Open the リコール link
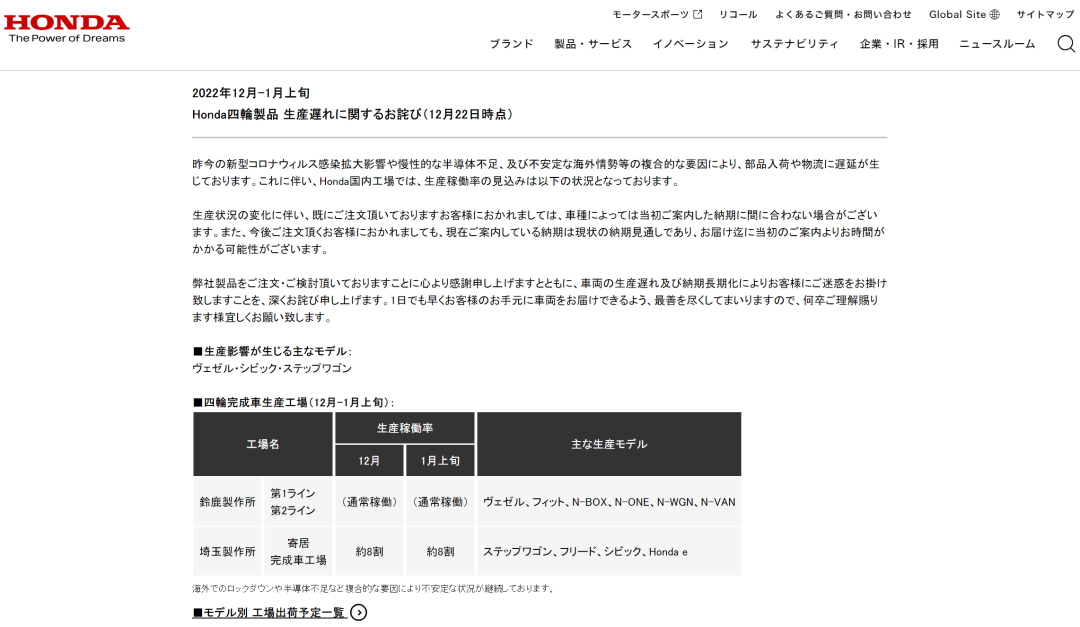This screenshot has width=1080, height=627. point(738,14)
